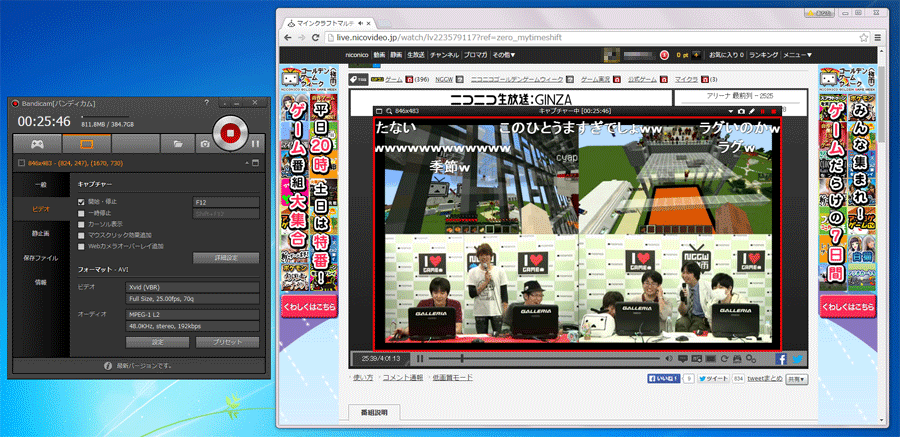Collapse Bandicam panel with small up arrow
This screenshot has width=900, height=437.
[247, 164]
